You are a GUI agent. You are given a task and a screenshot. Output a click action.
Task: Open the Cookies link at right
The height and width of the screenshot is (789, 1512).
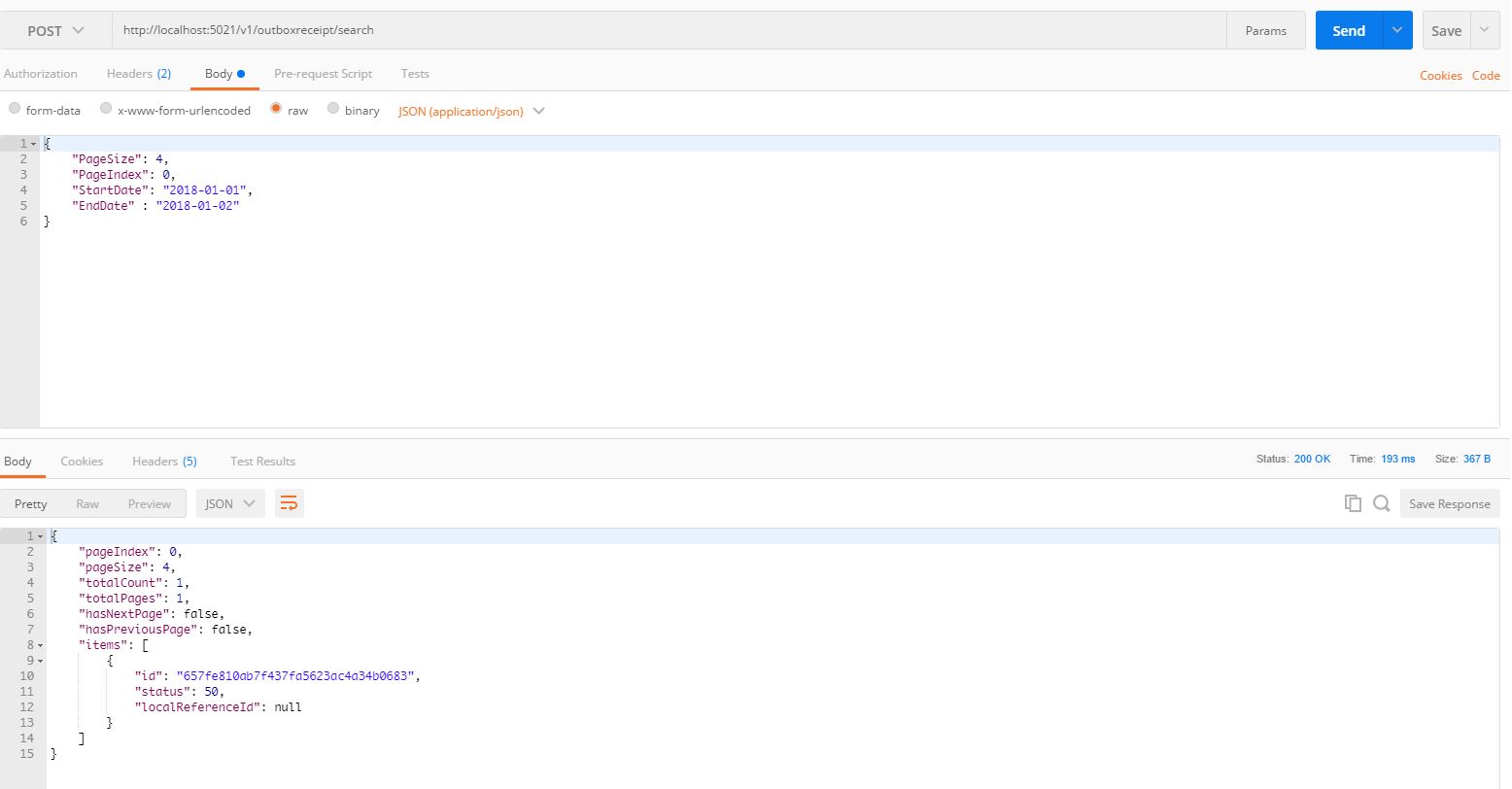[x=1440, y=75]
